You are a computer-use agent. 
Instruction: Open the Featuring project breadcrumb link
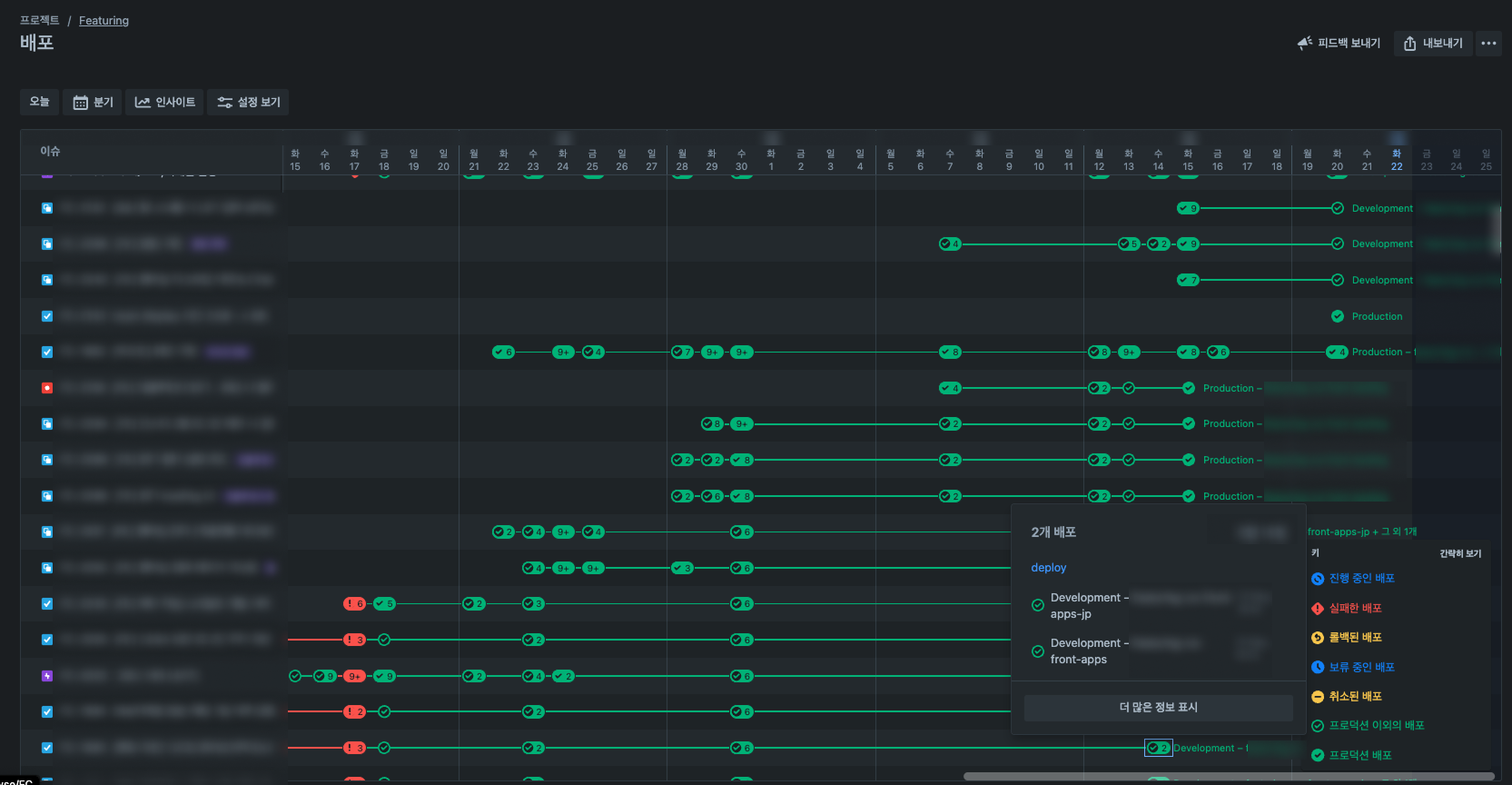pyautogui.click(x=104, y=20)
